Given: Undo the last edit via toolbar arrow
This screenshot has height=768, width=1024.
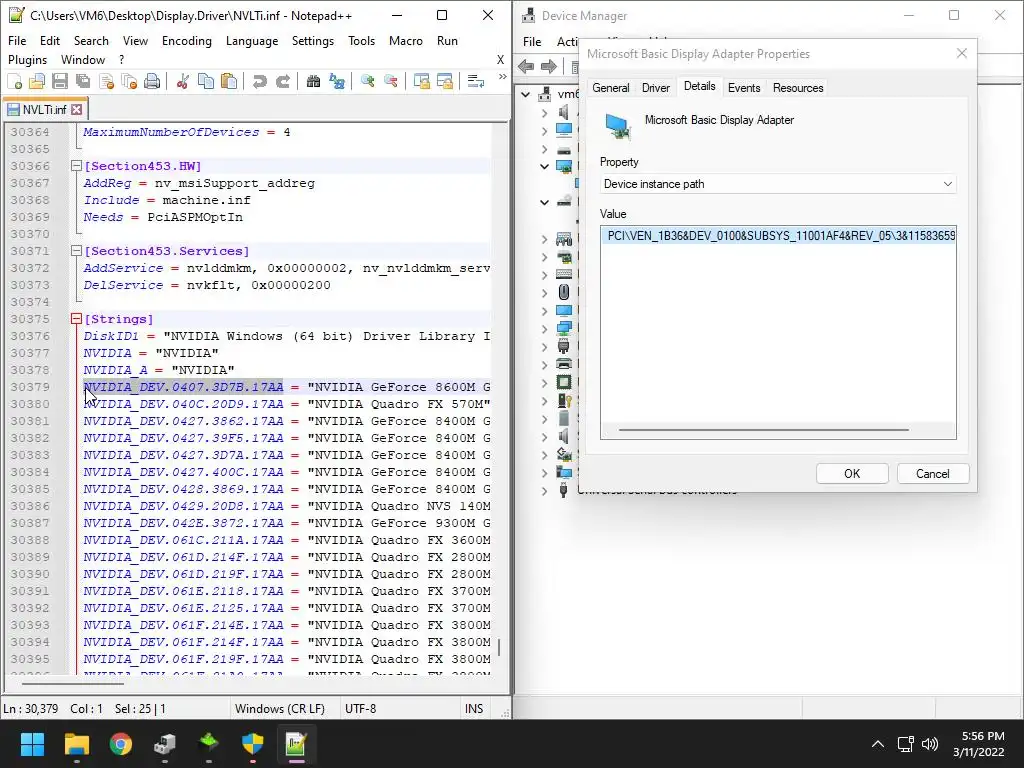Looking at the screenshot, I should point(259,82).
